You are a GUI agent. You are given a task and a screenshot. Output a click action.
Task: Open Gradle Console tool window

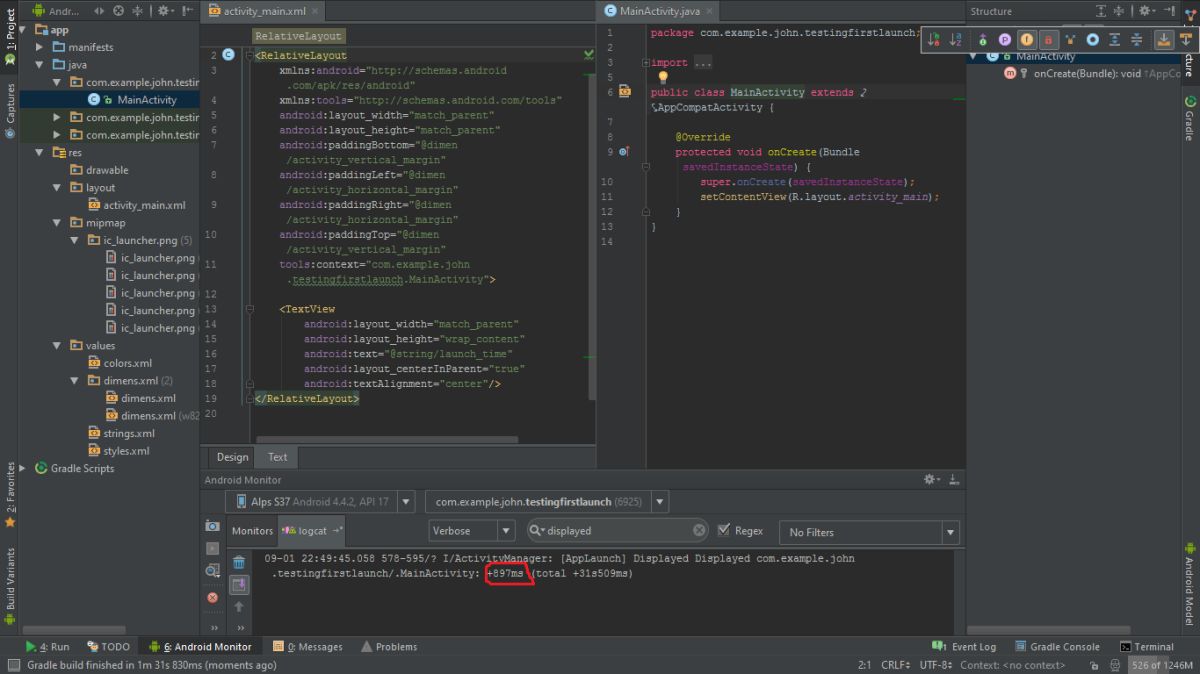(x=1057, y=647)
